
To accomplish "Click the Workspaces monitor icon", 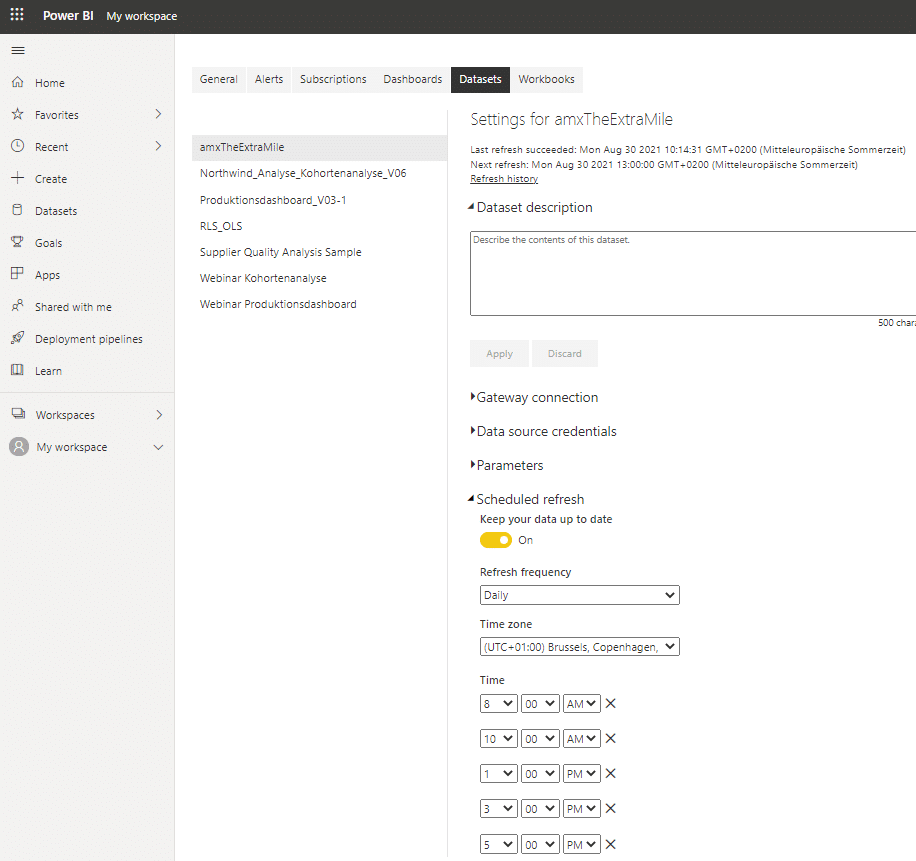I will [x=19, y=414].
